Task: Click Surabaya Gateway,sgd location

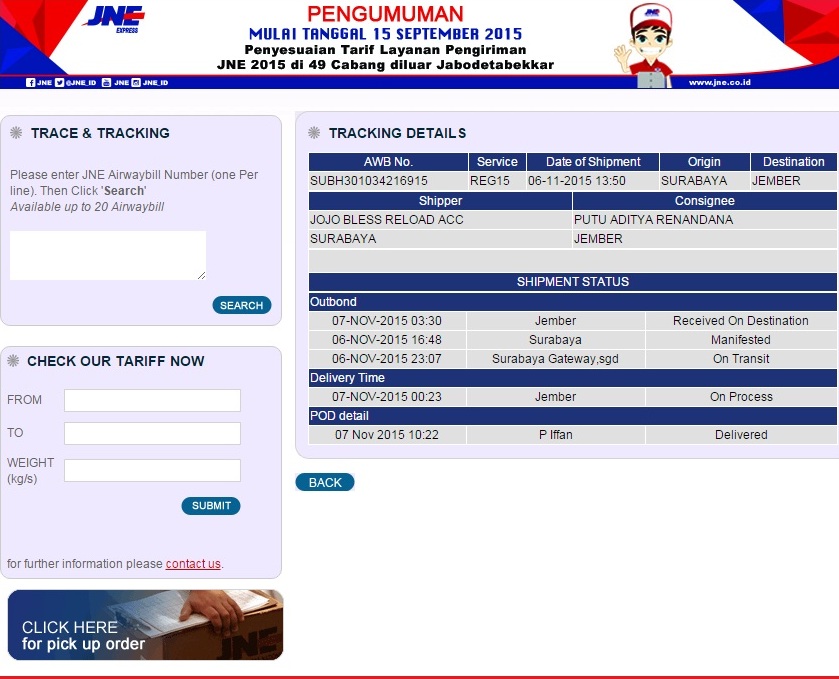Action: [x=555, y=358]
